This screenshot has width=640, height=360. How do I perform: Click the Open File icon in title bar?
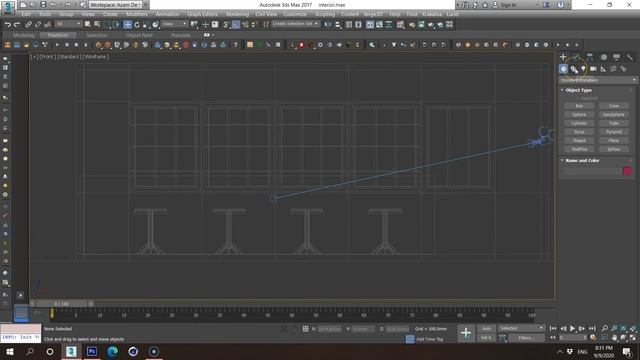pyautogui.click(x=33, y=5)
